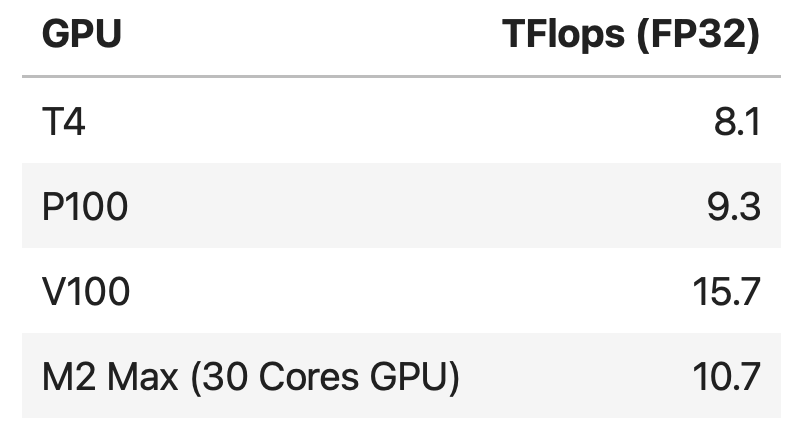This screenshot has height=430, width=796.
Task: Click the closing parenthesis after GPU in last row
Action: pyautogui.click(x=453, y=377)
